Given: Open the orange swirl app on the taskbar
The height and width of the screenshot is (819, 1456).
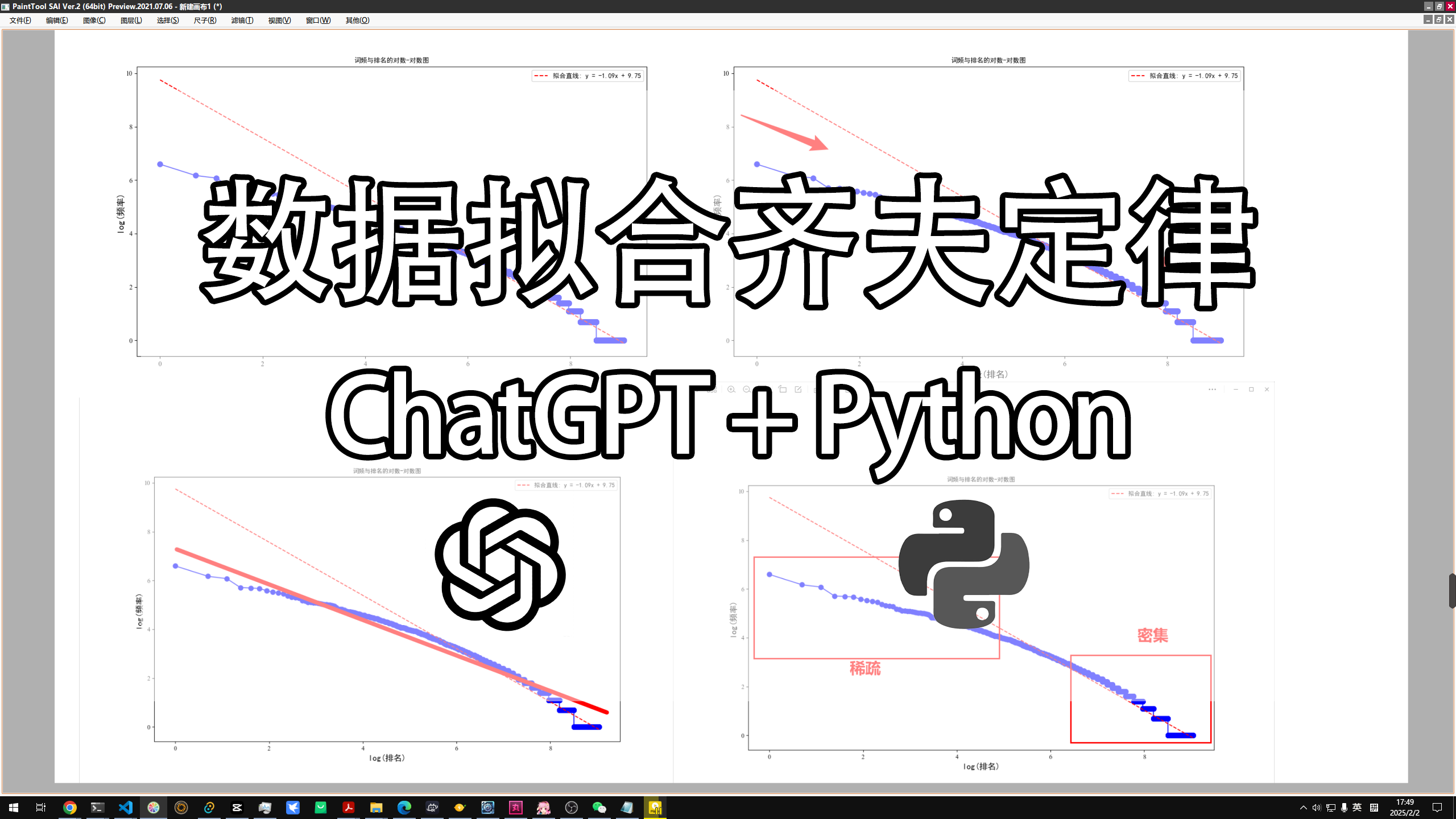Looking at the screenshot, I should point(181,807).
